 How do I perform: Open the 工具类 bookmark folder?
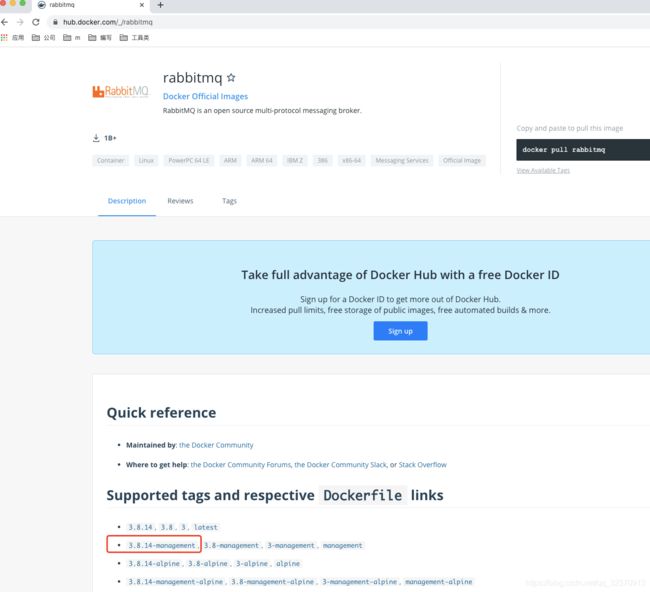pos(134,38)
